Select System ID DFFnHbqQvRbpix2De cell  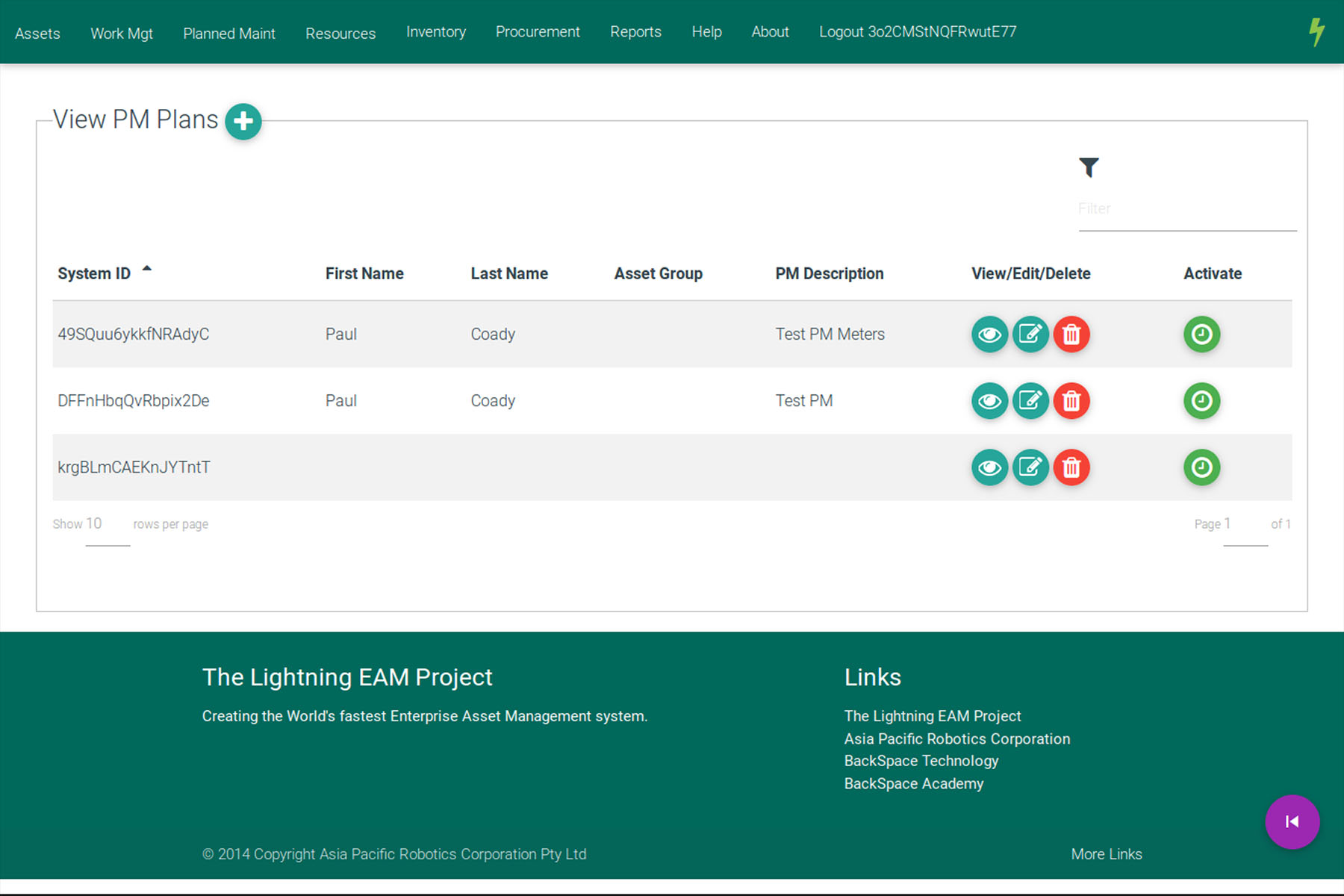134,401
